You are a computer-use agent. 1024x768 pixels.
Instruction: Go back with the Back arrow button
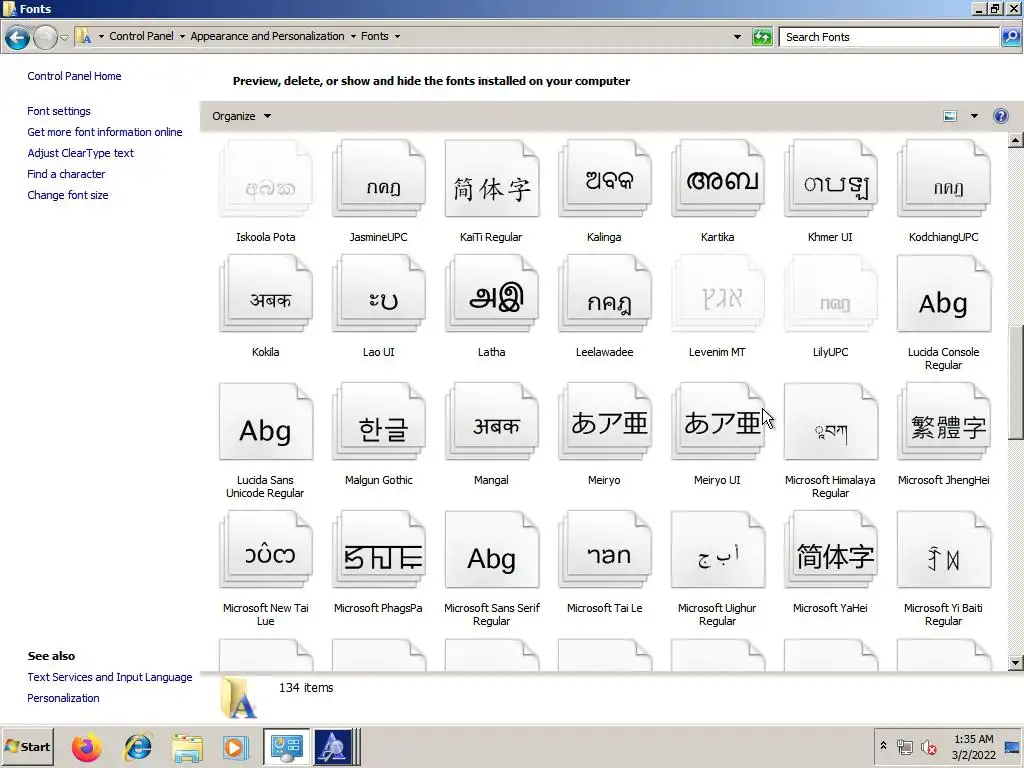(18, 37)
